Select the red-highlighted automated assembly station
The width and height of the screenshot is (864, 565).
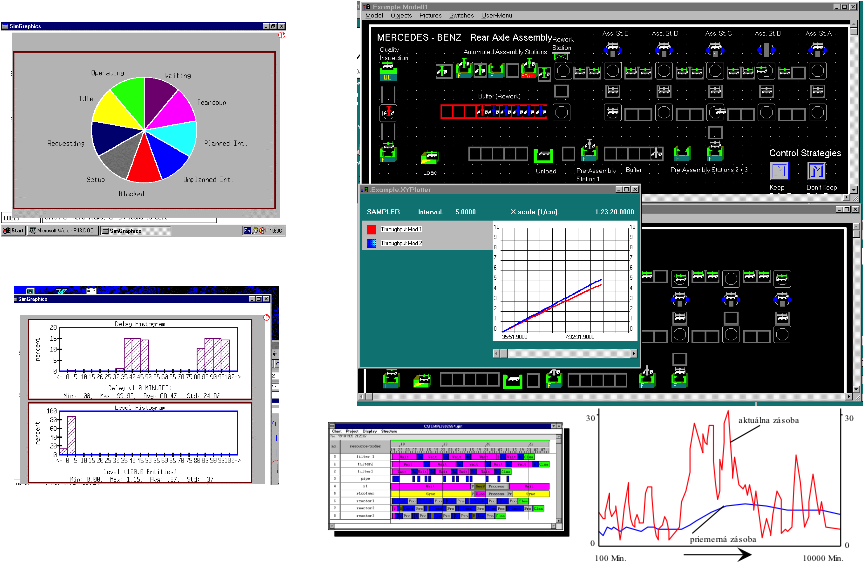(x=528, y=69)
